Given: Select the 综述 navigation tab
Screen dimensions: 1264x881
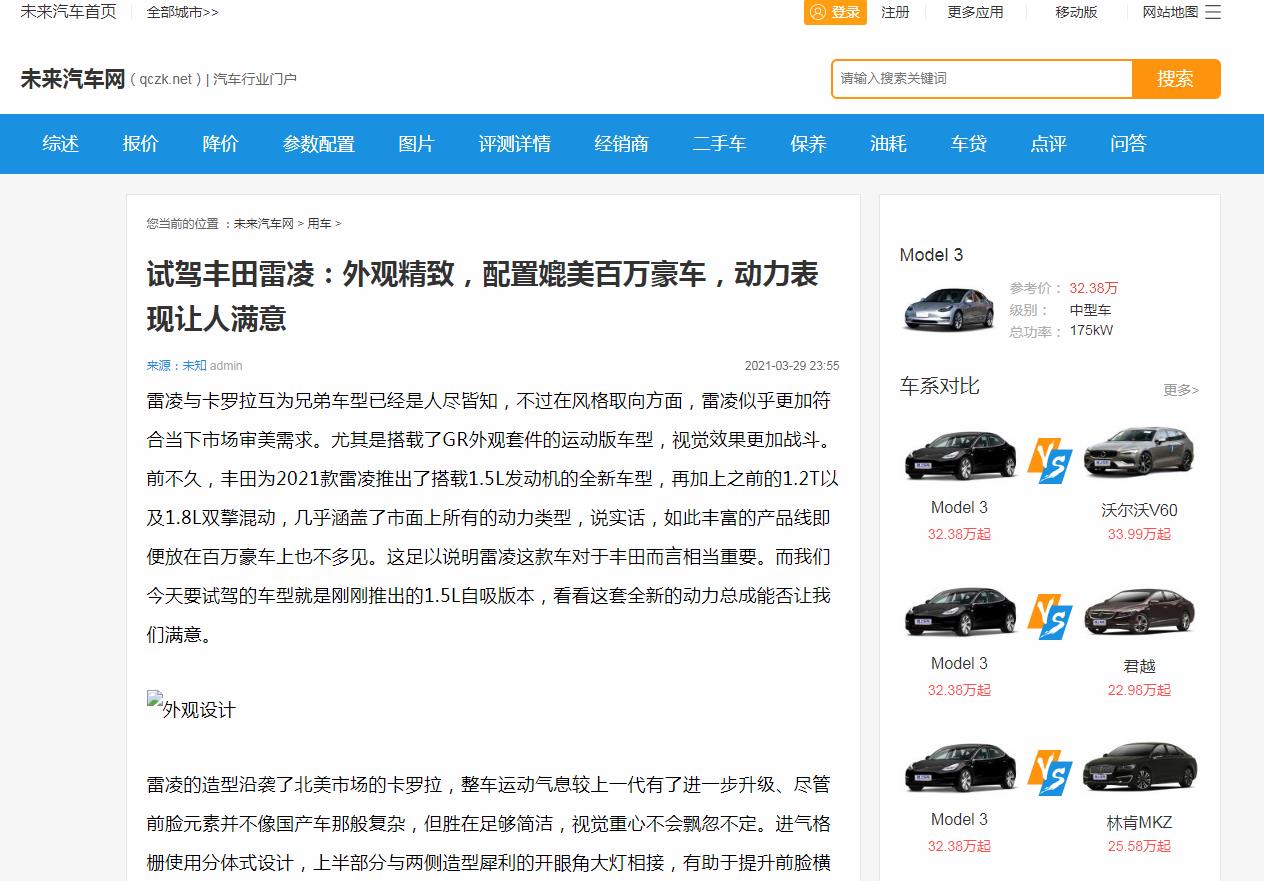Looking at the screenshot, I should (x=60, y=144).
